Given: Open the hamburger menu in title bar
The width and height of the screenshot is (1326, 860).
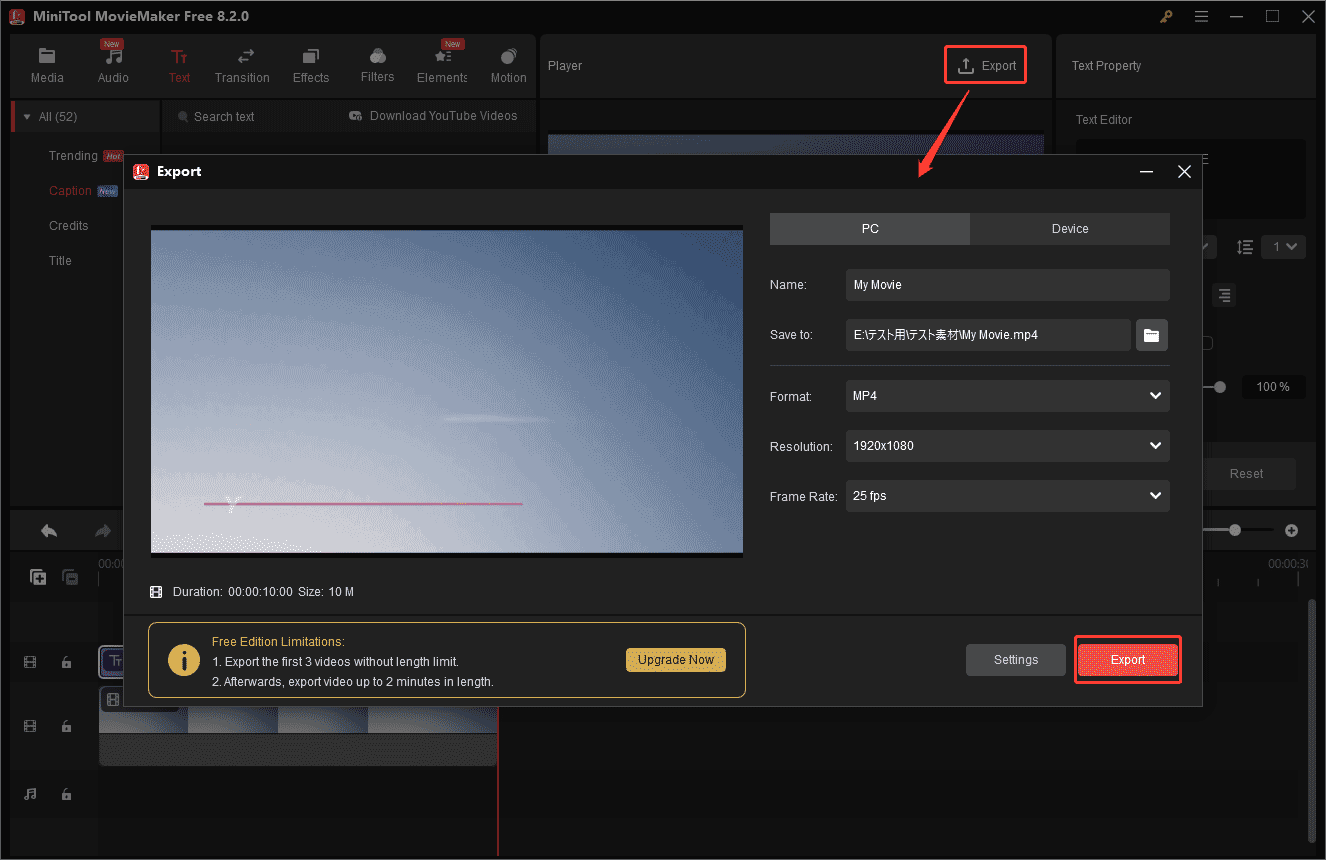Looking at the screenshot, I should click(x=1201, y=16).
